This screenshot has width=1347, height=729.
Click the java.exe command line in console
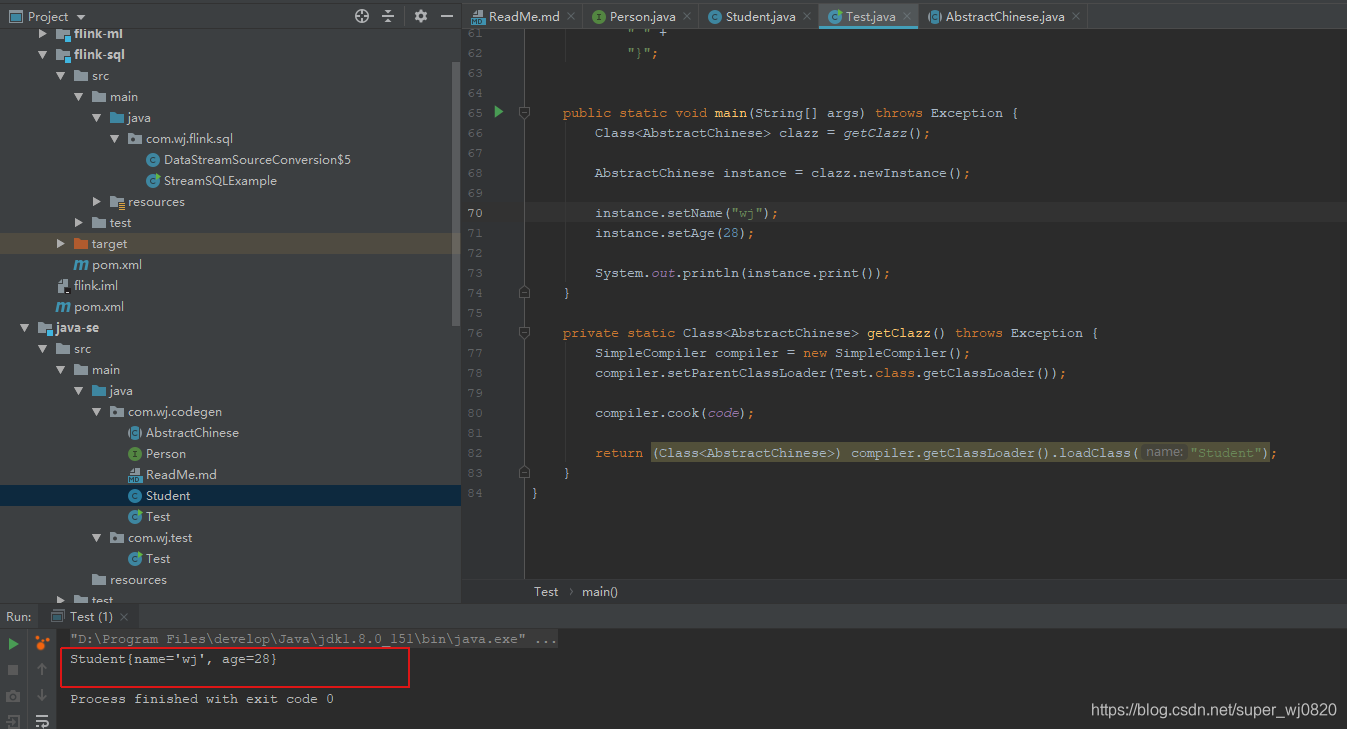pos(314,639)
